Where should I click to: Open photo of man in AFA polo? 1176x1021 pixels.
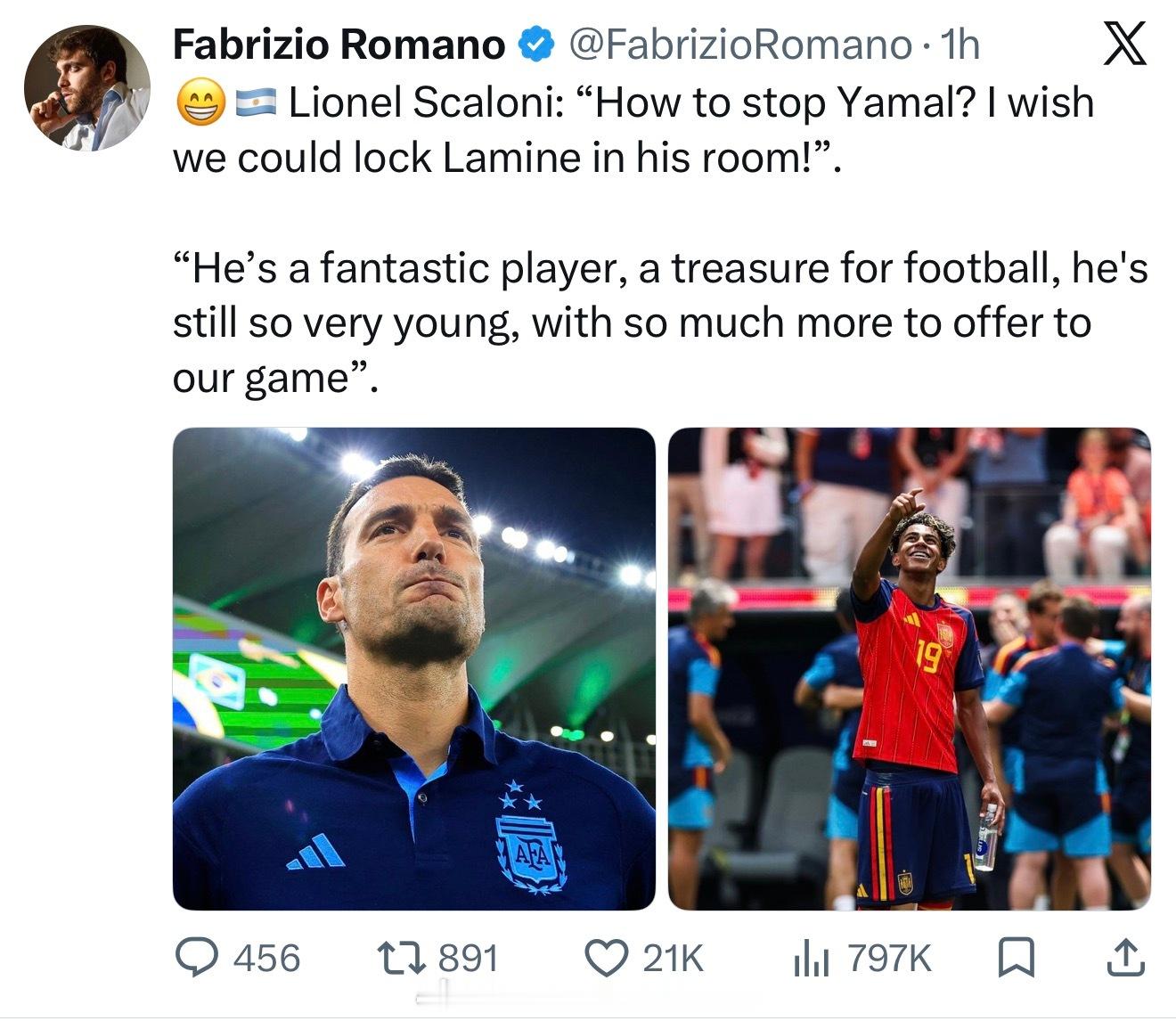[414, 668]
